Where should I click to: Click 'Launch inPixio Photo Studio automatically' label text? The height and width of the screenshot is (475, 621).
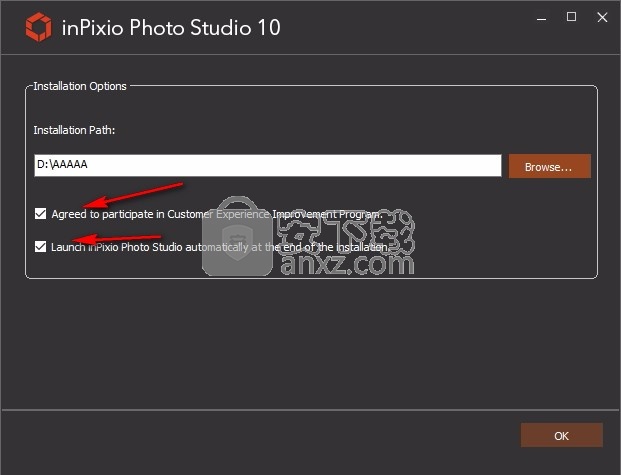(x=150, y=247)
